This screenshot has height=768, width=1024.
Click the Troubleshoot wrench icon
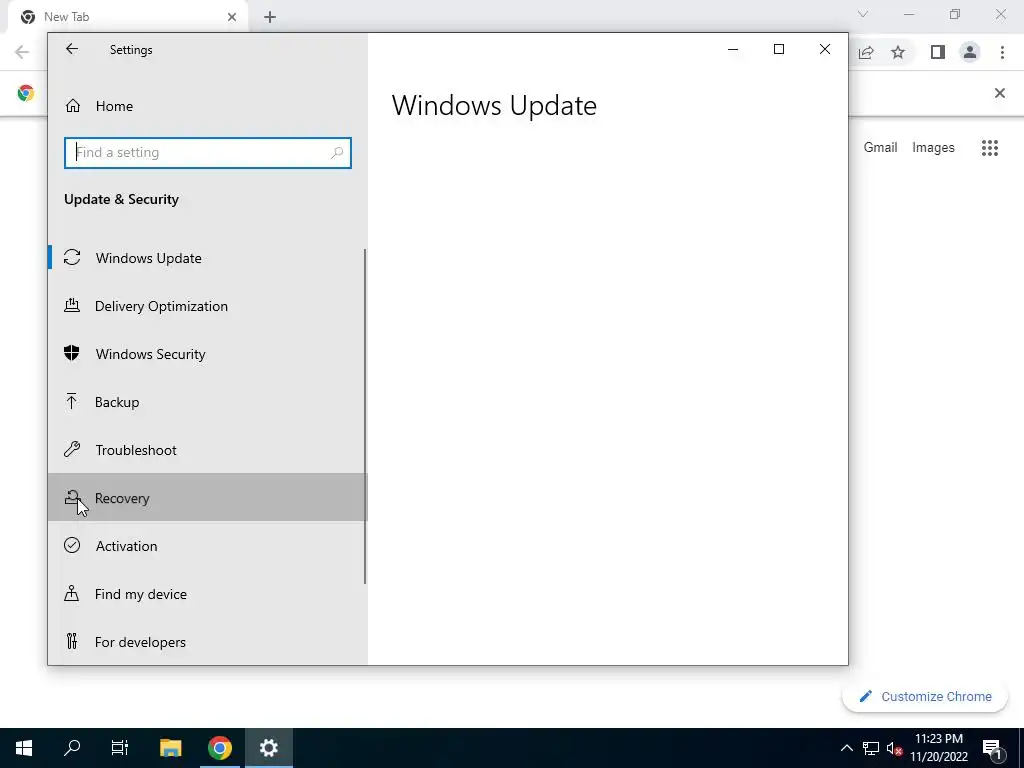[72, 449]
